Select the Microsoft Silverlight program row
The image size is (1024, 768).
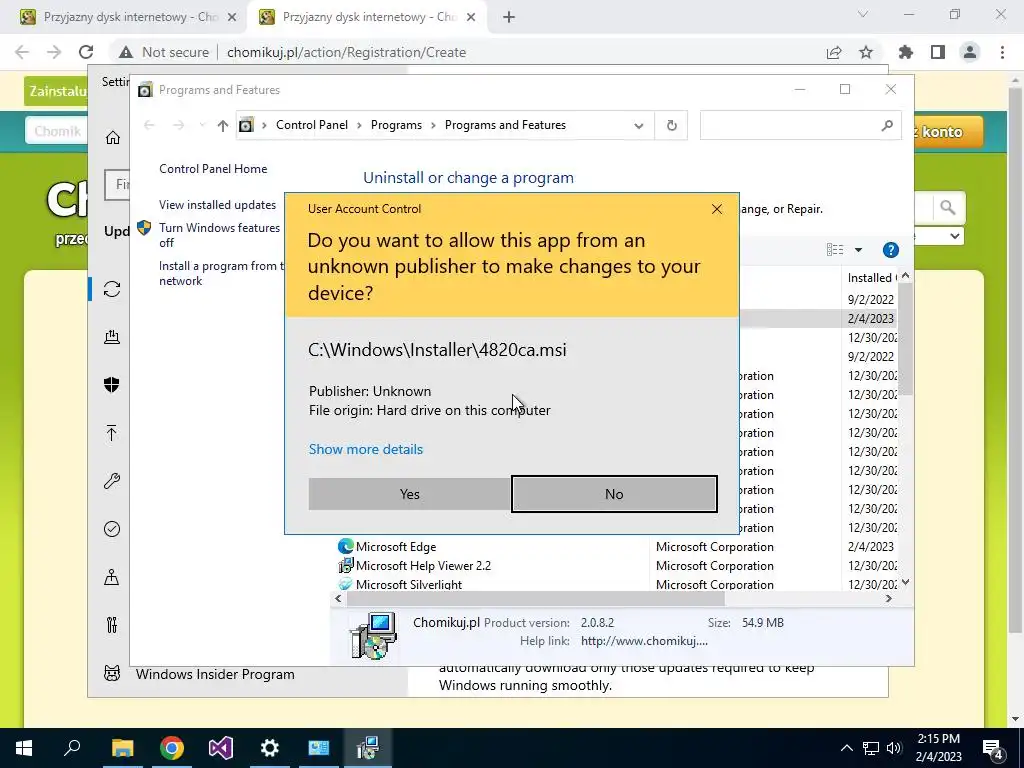point(618,584)
